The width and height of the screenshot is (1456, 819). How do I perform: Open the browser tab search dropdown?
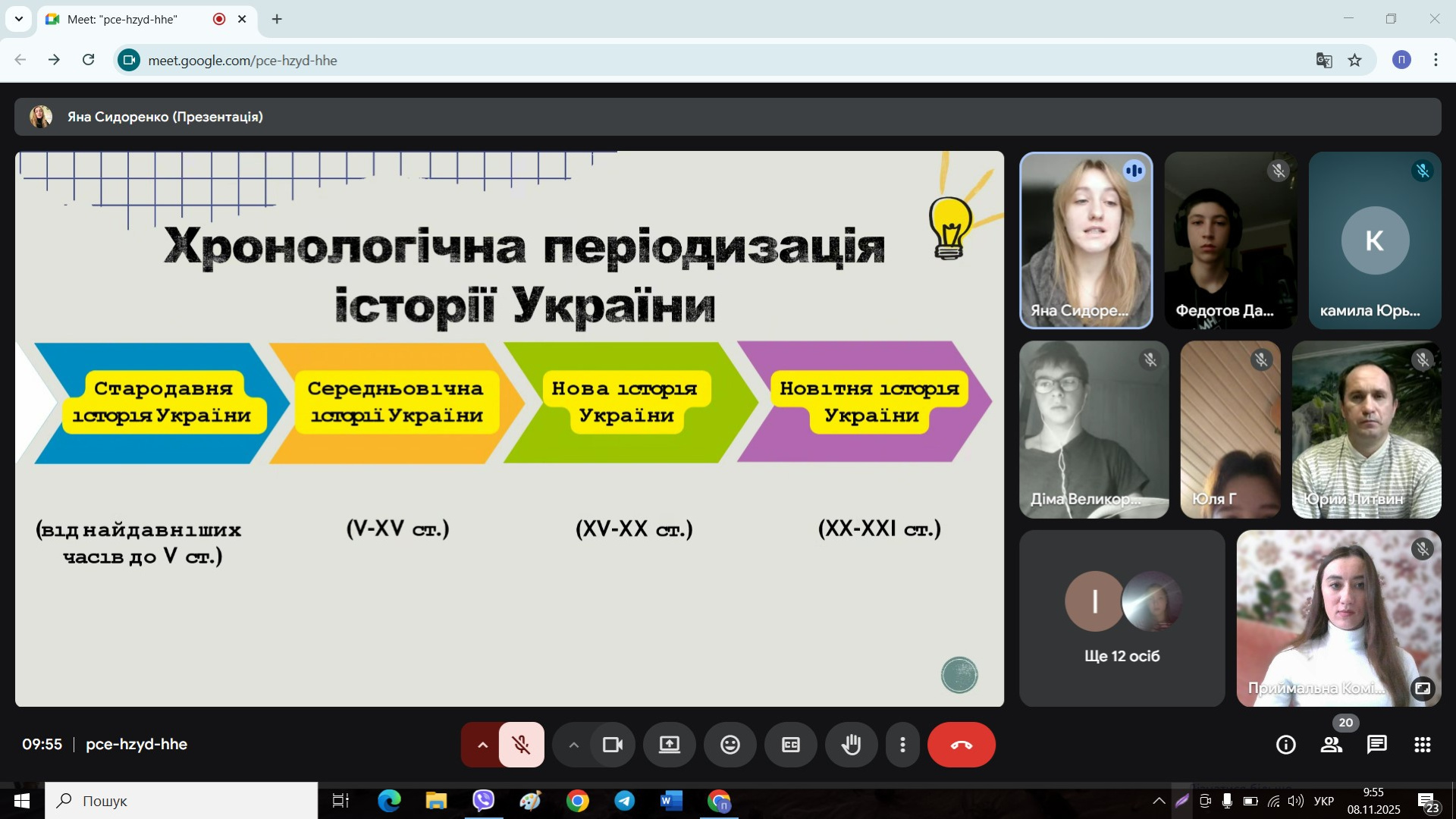18,19
